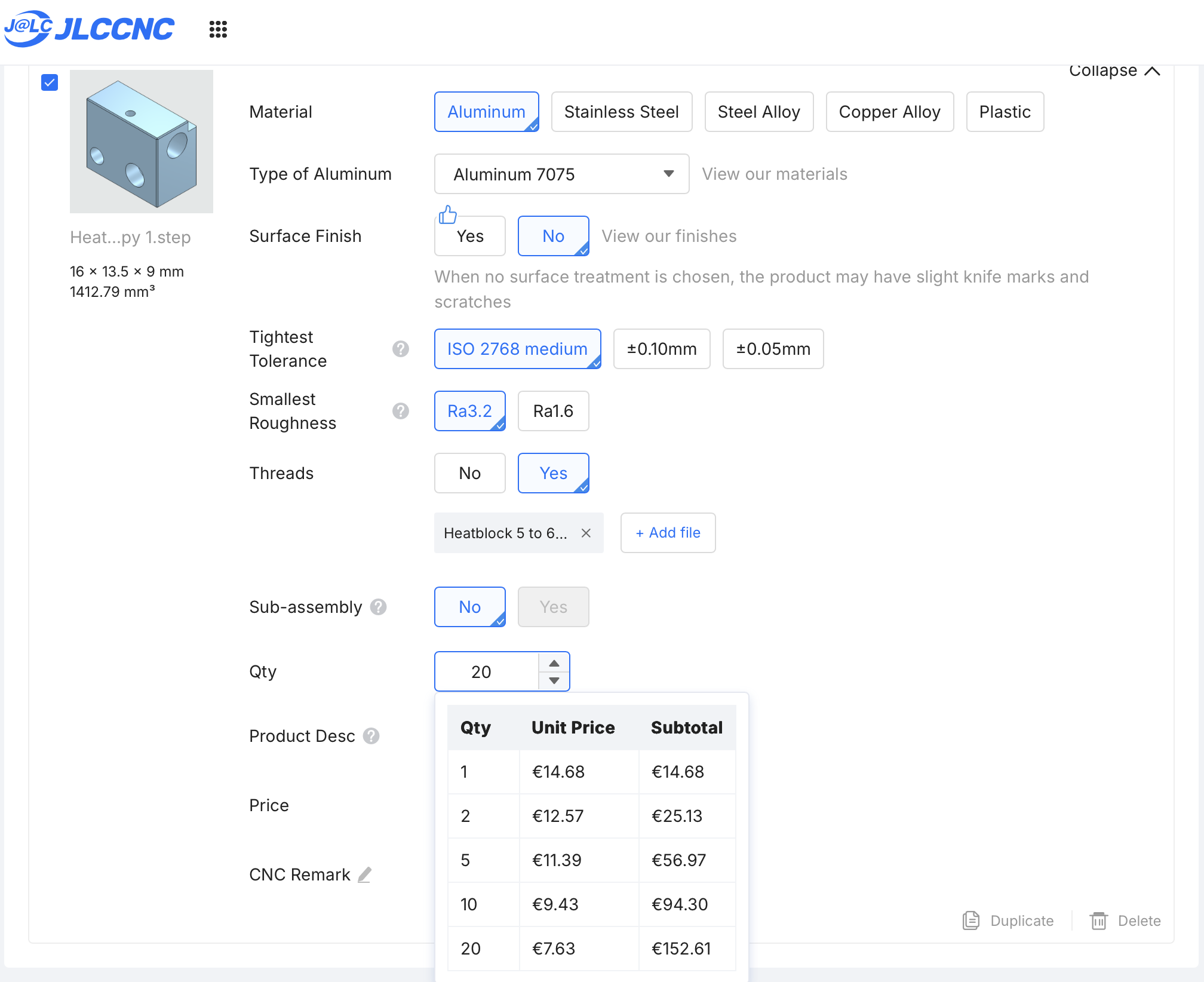Switch material to Stainless Steel
This screenshot has height=982, width=1204.
click(621, 112)
